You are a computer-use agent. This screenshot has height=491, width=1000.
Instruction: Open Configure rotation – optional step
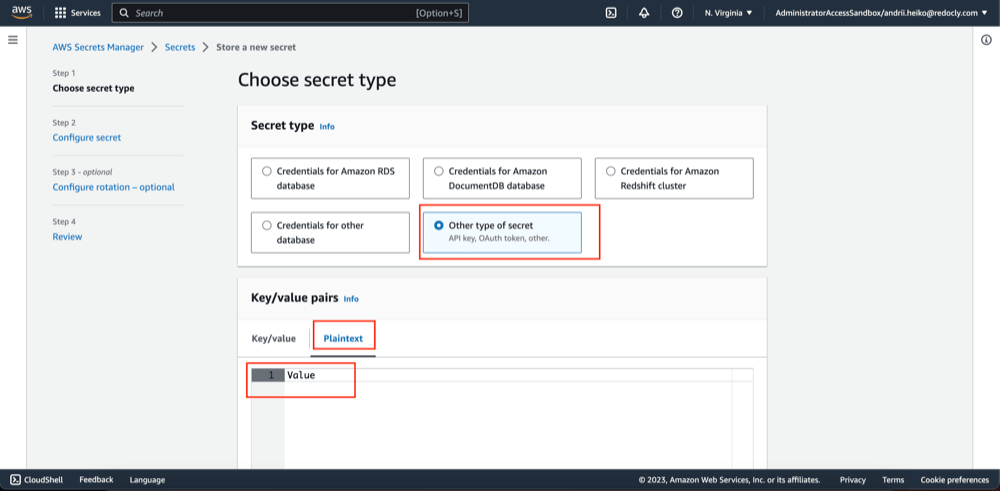(x=114, y=187)
